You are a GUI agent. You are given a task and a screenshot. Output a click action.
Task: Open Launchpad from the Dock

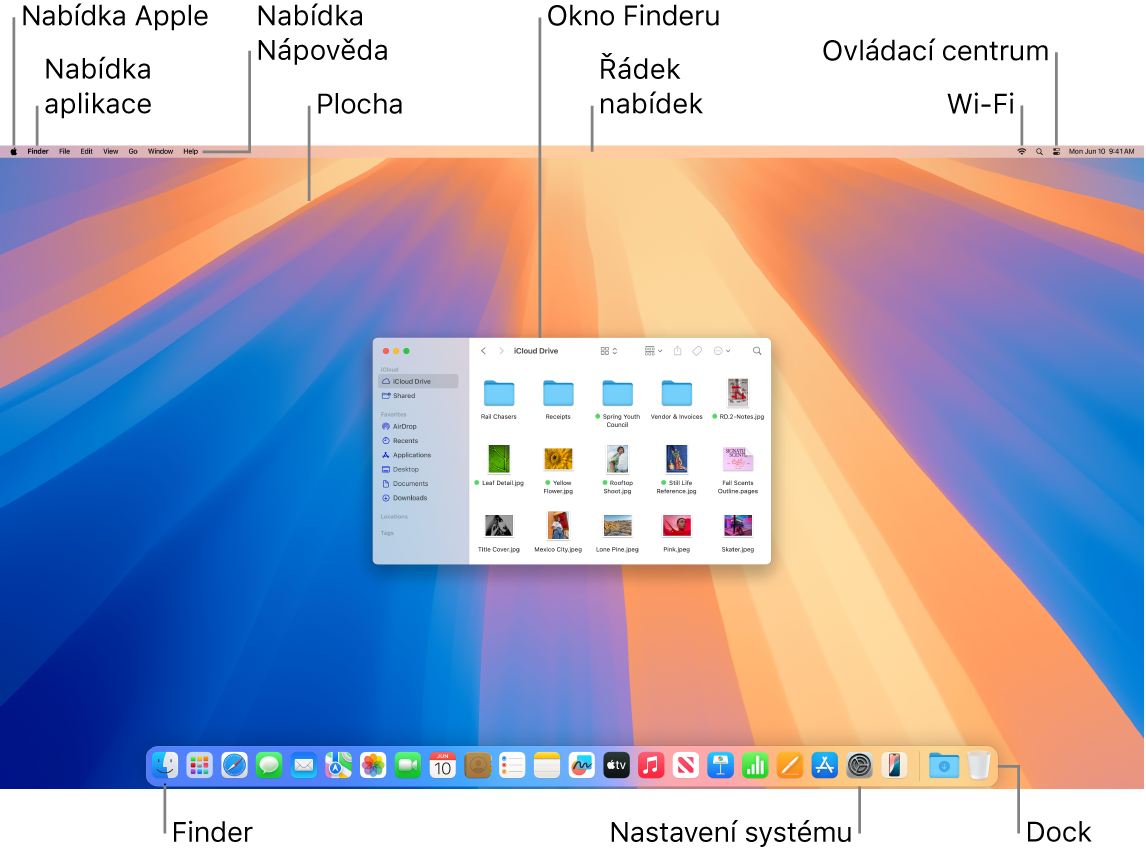[200, 766]
